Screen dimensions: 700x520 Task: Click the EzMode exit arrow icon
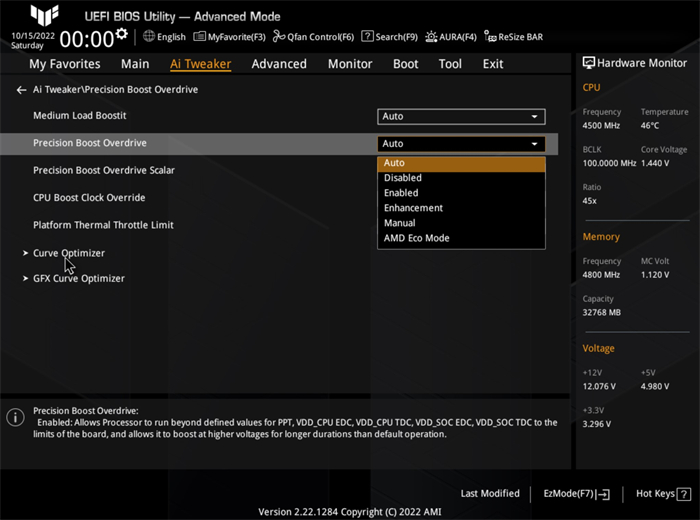(x=603, y=494)
